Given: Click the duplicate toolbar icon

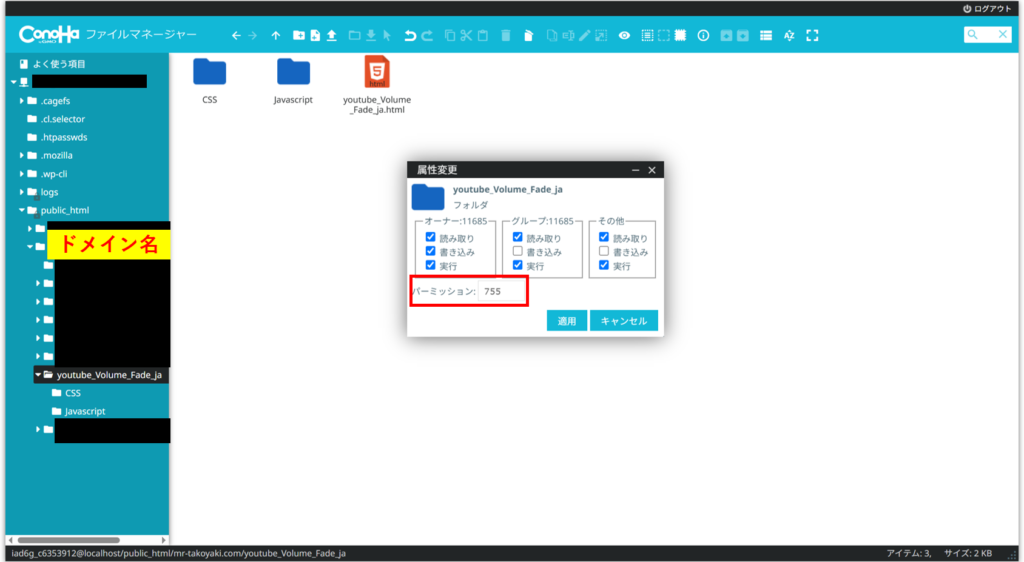Looking at the screenshot, I should click(x=551, y=35).
